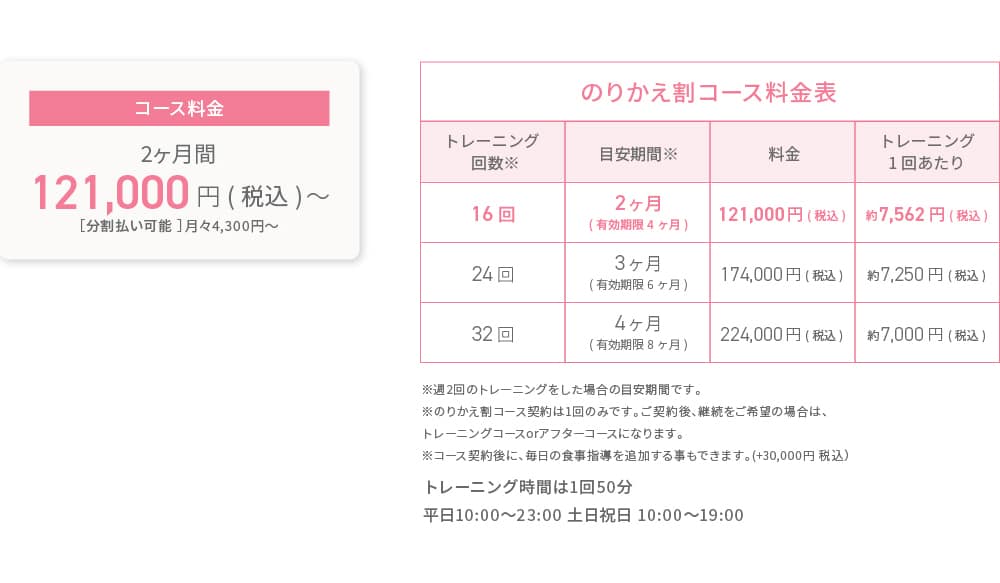The width and height of the screenshot is (1000, 583).
Task: Click the pink コース料金 banner
Action: pos(179,108)
